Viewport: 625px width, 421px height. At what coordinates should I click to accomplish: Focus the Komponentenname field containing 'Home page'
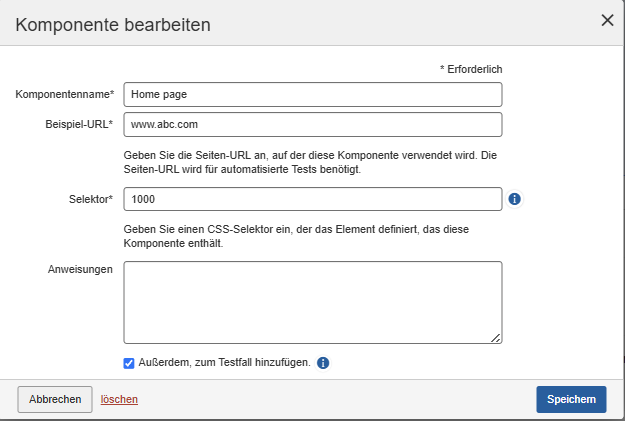312,94
